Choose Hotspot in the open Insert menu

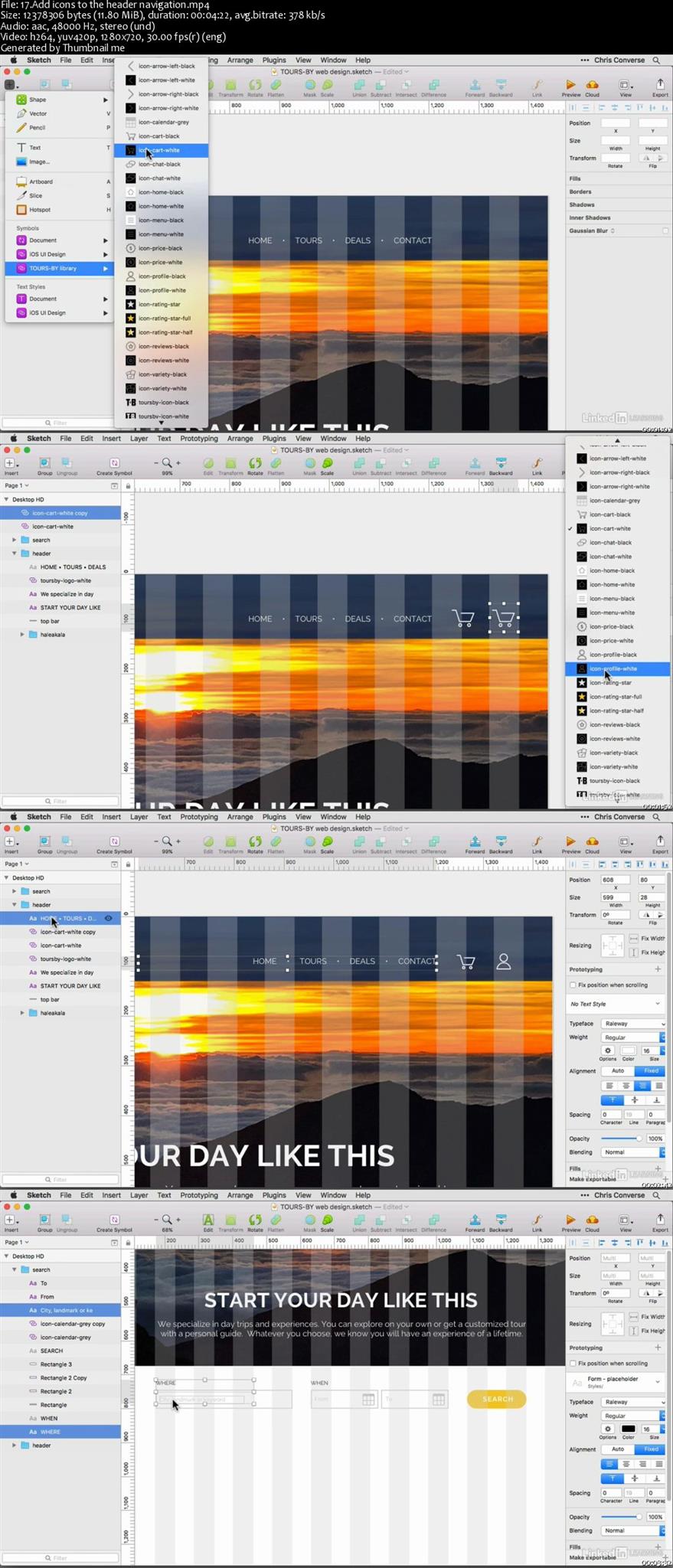pyautogui.click(x=60, y=209)
